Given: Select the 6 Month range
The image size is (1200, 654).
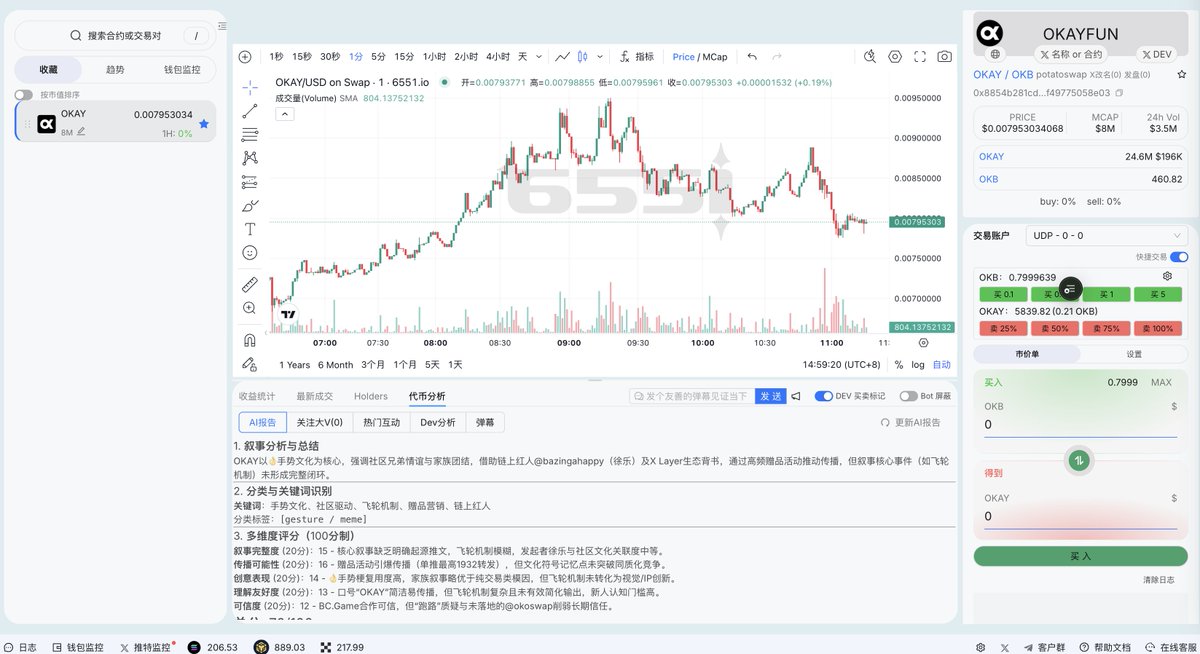Looking at the screenshot, I should pyautogui.click(x=336, y=365).
